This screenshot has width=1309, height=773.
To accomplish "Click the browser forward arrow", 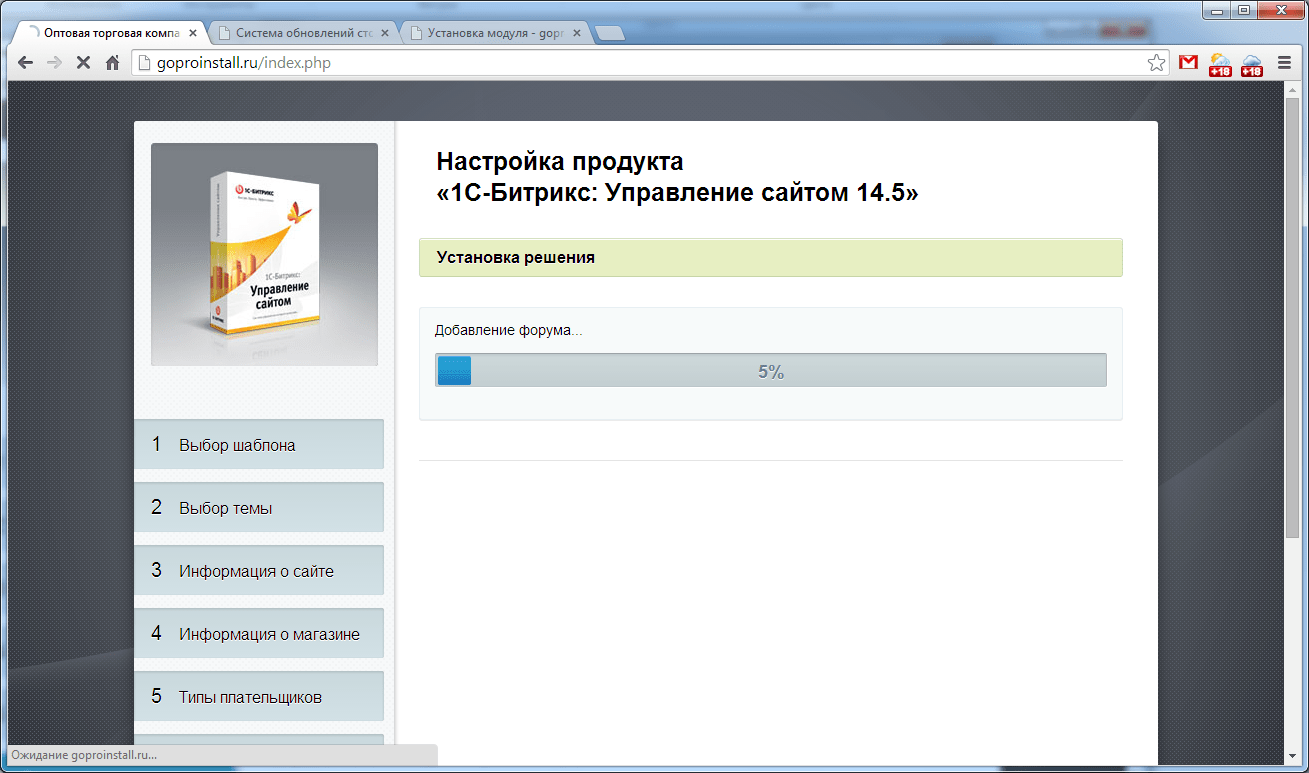I will coord(54,63).
